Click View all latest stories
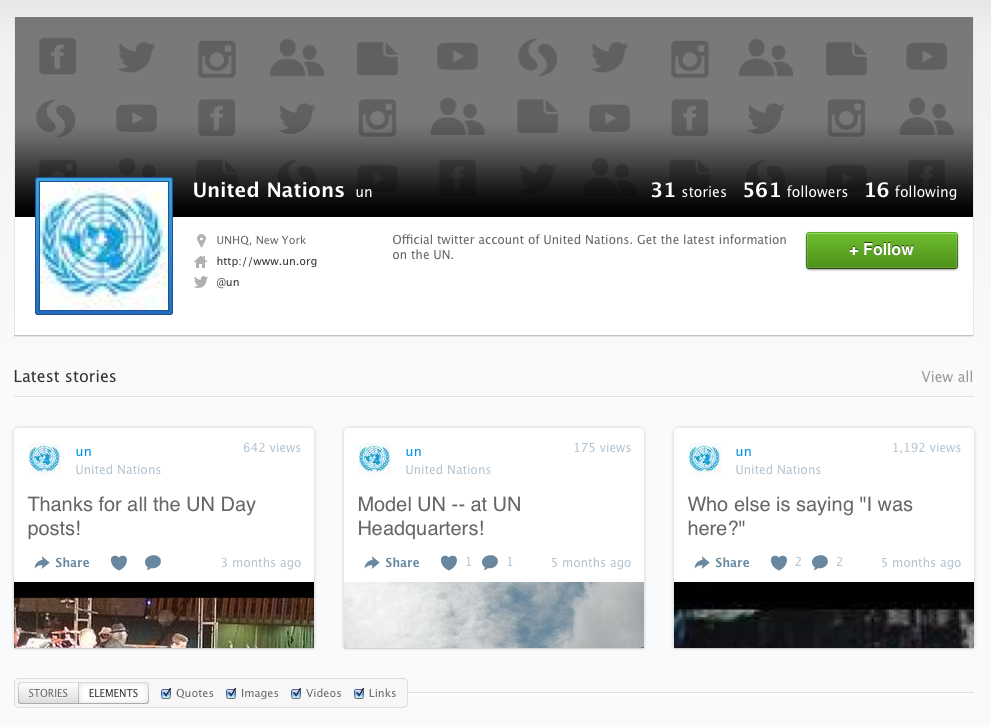The width and height of the screenshot is (991, 727). click(947, 377)
